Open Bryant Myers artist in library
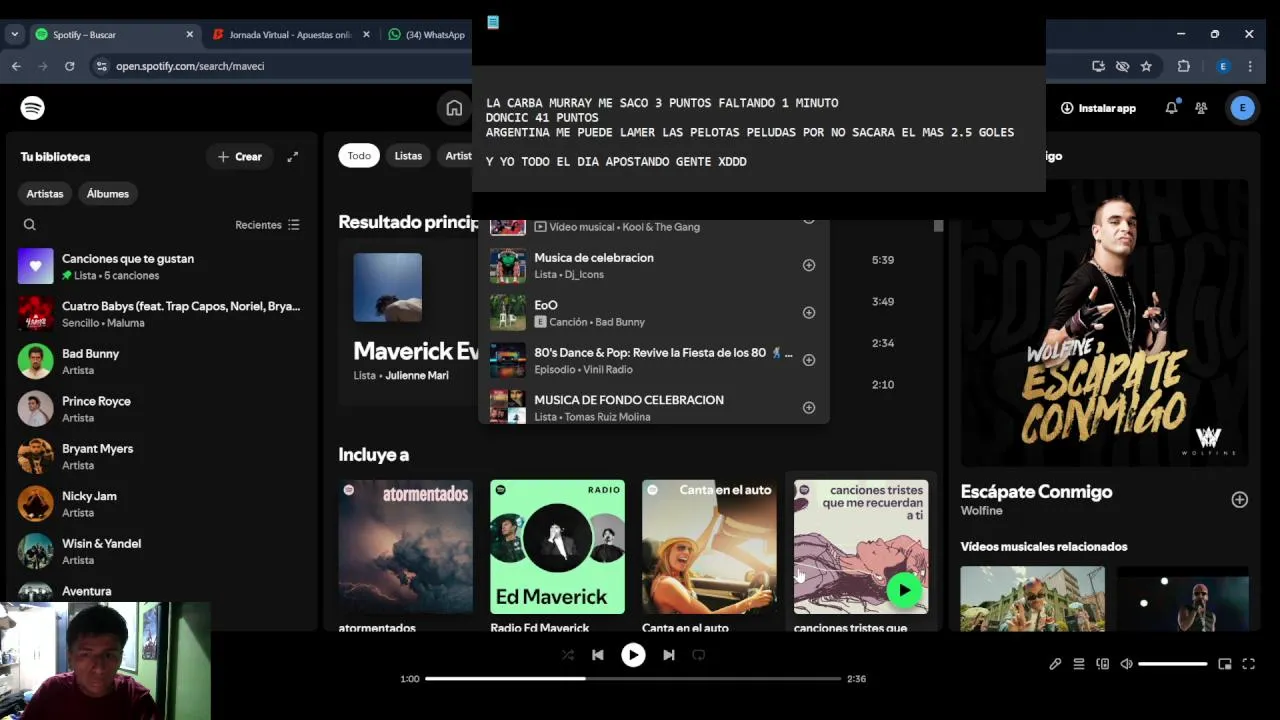This screenshot has width=1280, height=720. pos(161,456)
